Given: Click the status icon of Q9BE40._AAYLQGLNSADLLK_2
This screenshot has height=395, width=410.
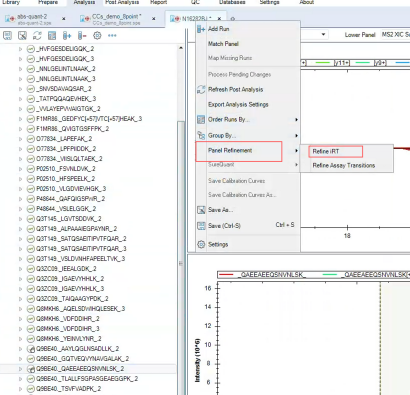Looking at the screenshot, I should pyautogui.click(x=31, y=349).
